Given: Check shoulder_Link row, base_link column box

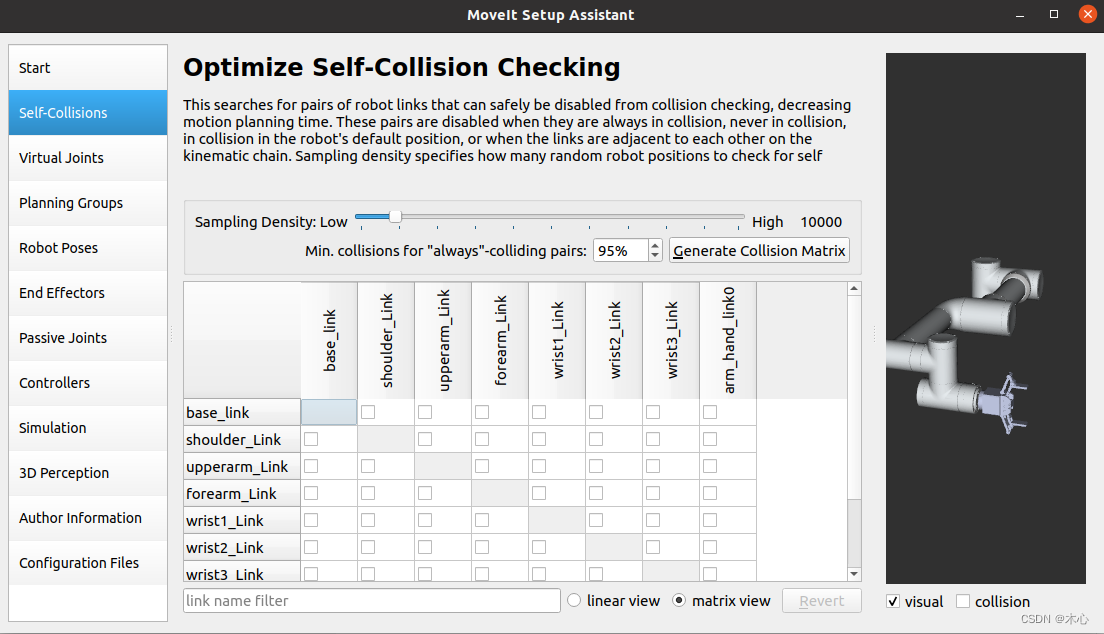Looking at the screenshot, I should click(311, 439).
